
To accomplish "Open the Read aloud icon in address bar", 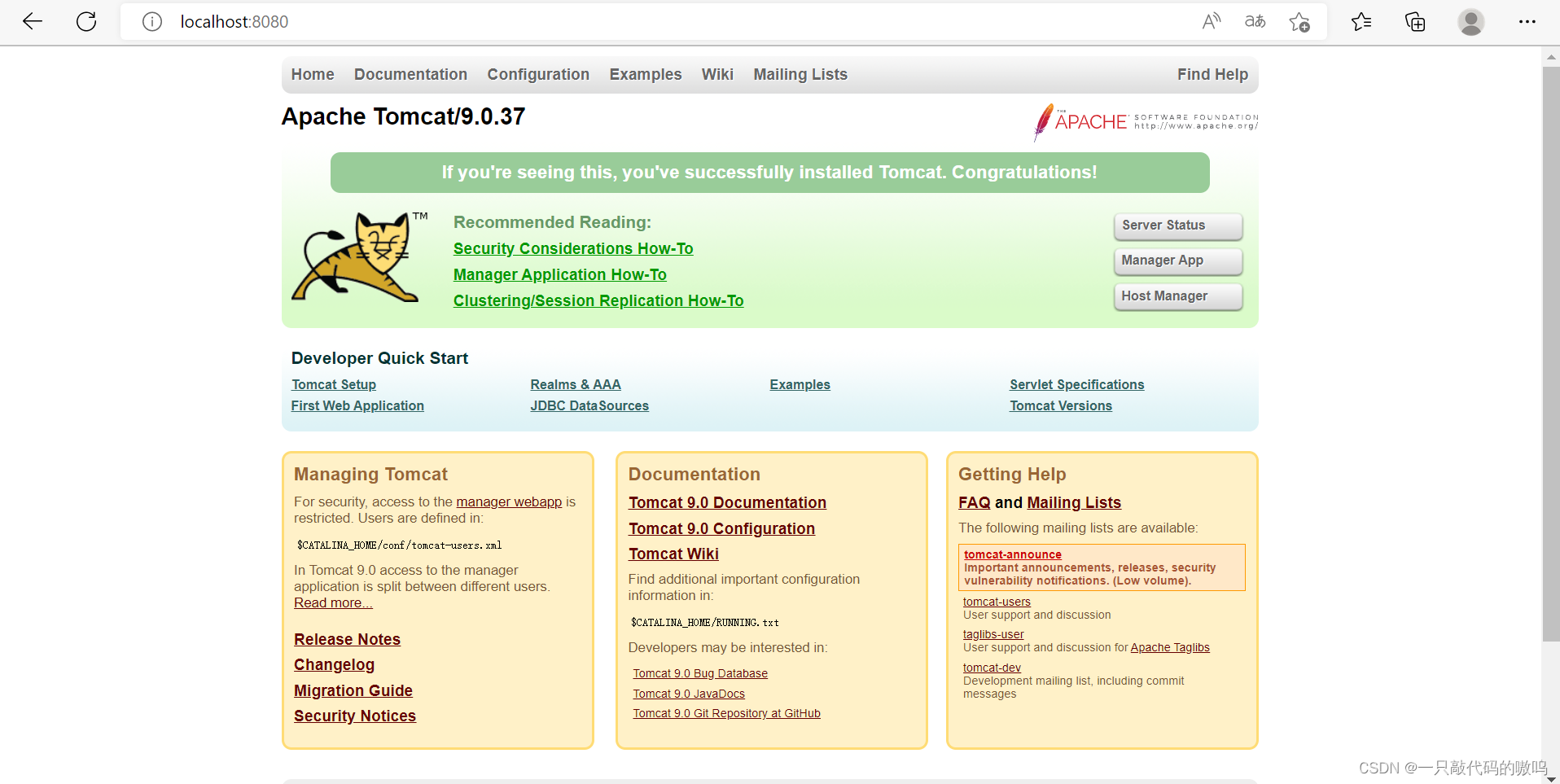I will (1212, 22).
